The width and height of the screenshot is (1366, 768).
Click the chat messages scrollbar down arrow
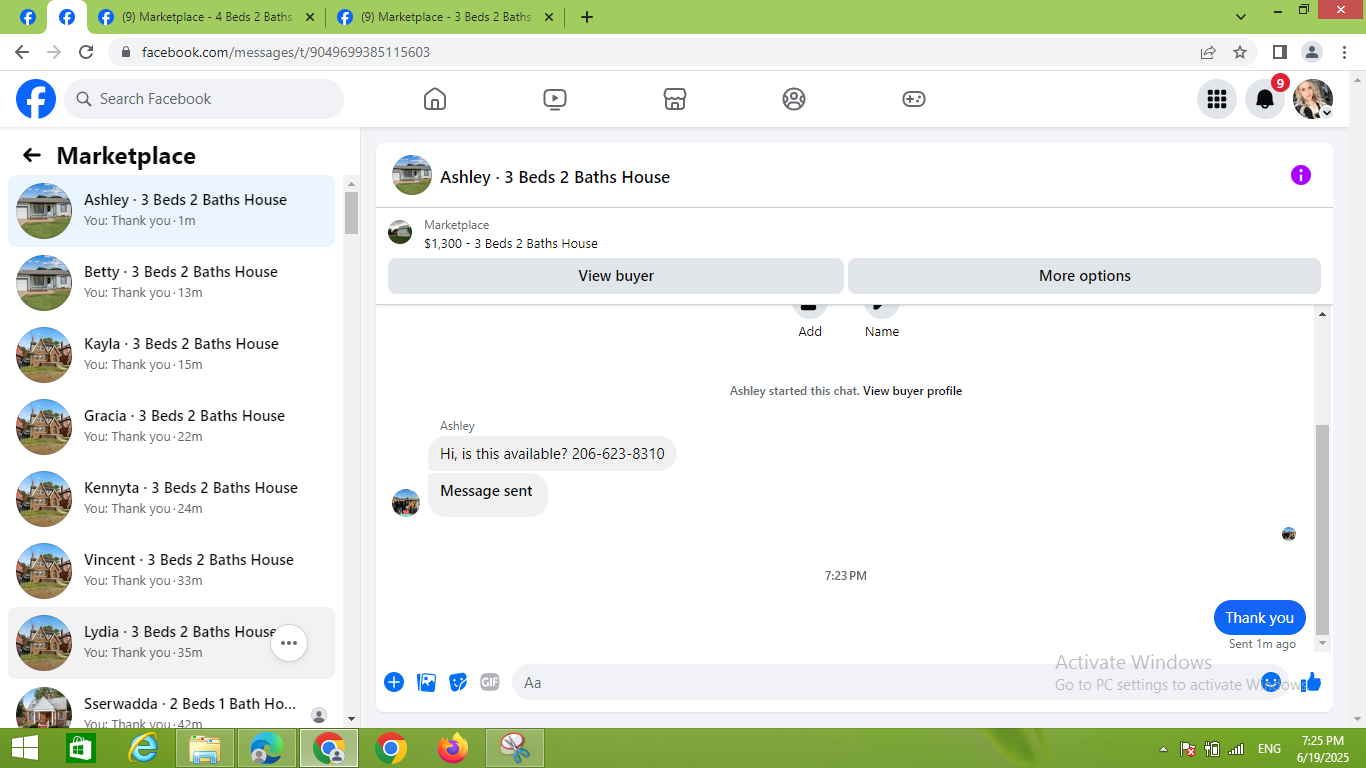coord(1323,643)
